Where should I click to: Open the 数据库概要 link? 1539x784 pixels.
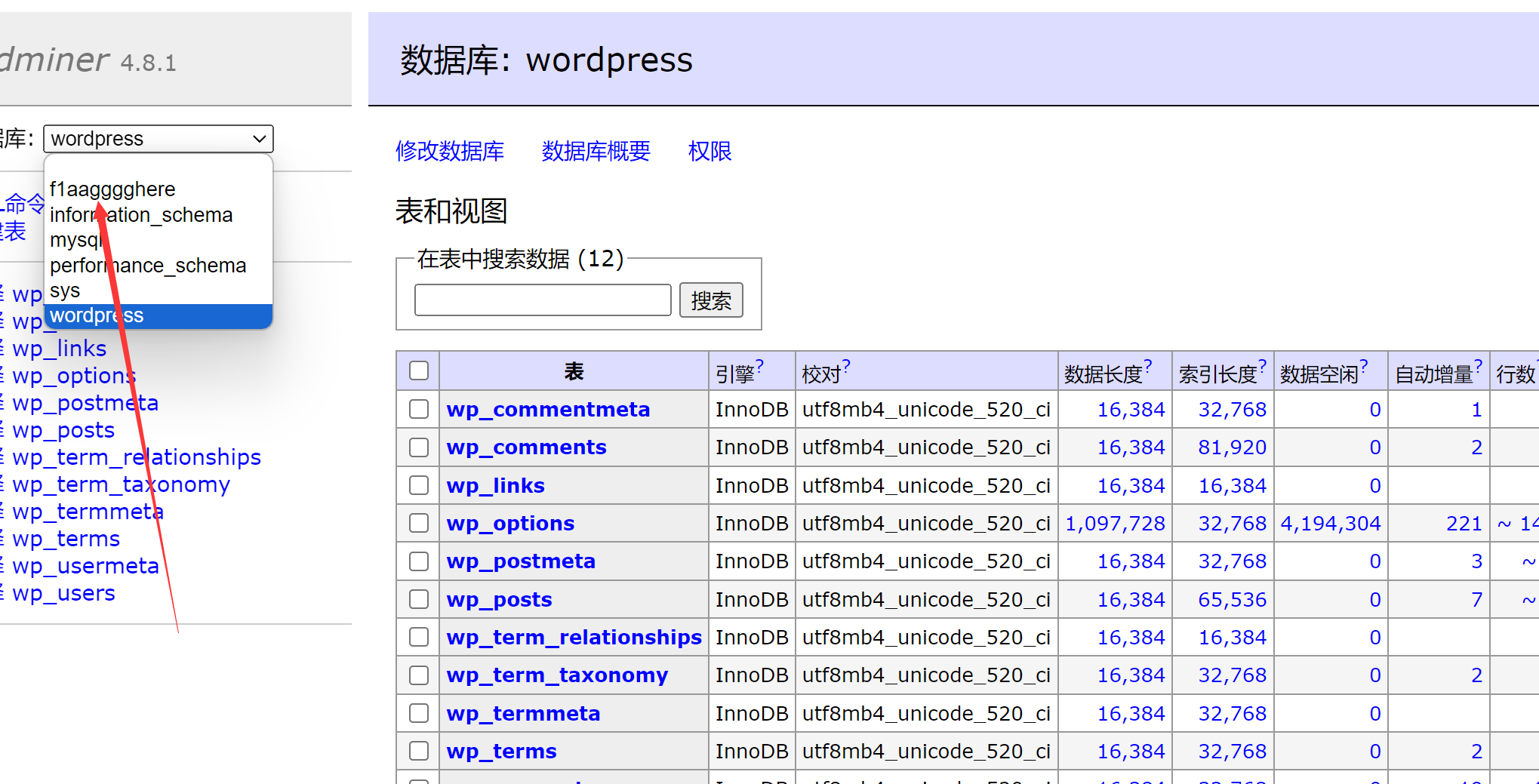click(596, 151)
